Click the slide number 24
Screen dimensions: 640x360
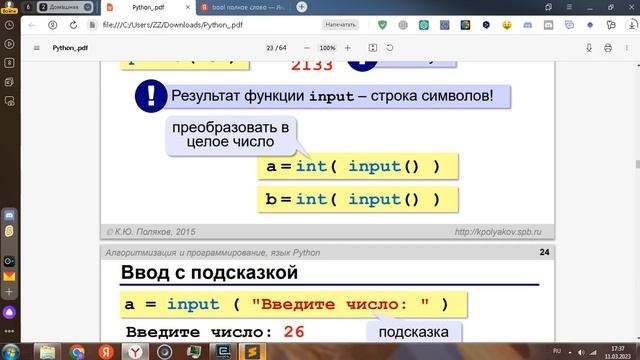tap(544, 252)
